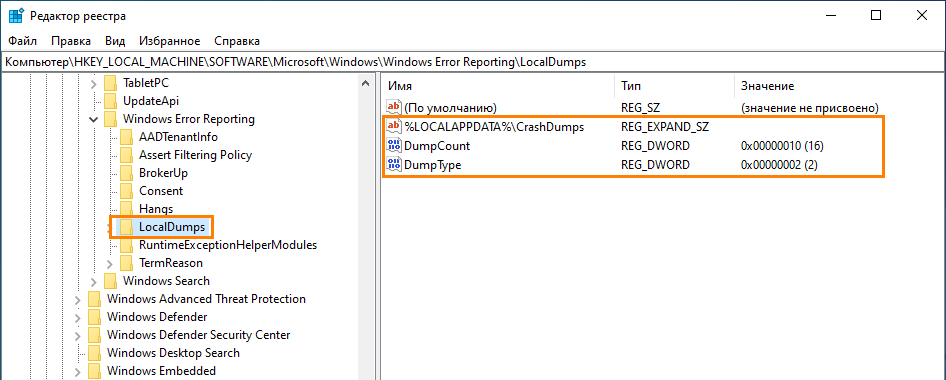The height and width of the screenshot is (380, 946).
Task: Expand the Windows Embedded node
Action: [x=77, y=372]
